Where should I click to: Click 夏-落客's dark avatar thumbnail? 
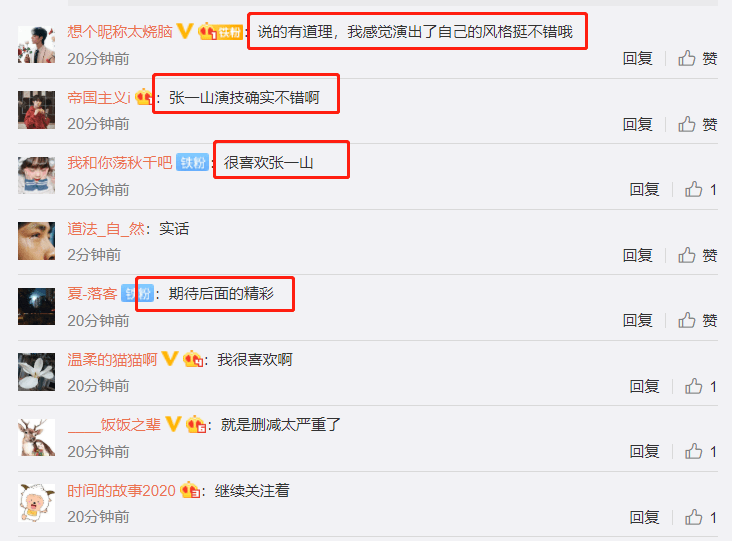click(x=36, y=307)
